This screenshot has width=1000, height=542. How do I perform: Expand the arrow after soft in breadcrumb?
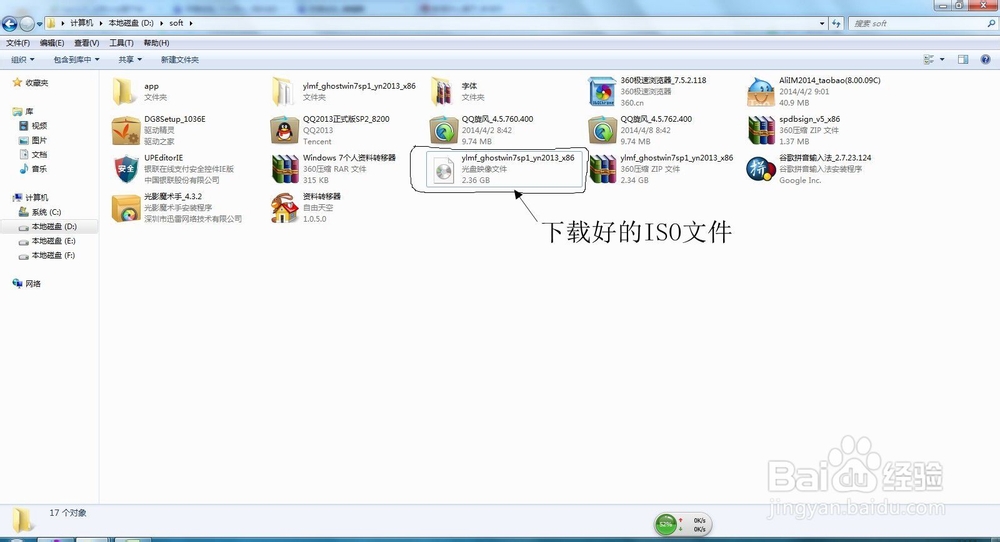coord(191,23)
